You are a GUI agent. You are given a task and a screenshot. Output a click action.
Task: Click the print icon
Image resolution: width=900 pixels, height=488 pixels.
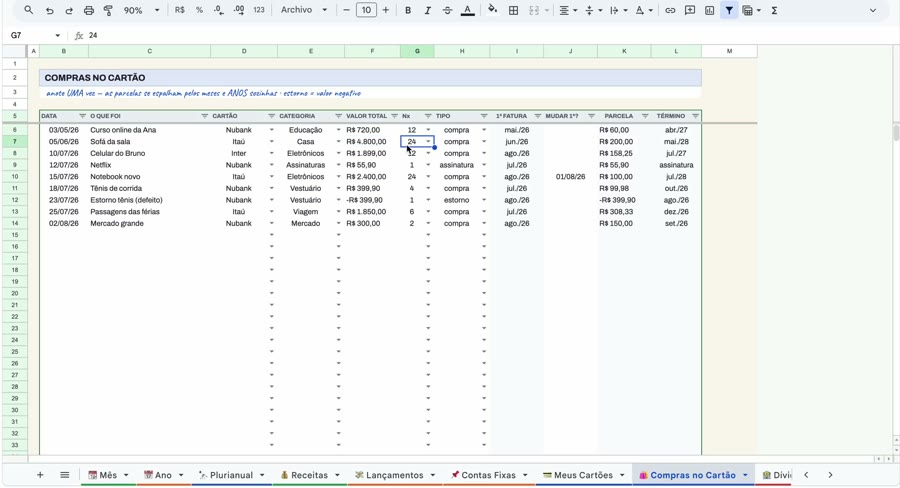88,10
